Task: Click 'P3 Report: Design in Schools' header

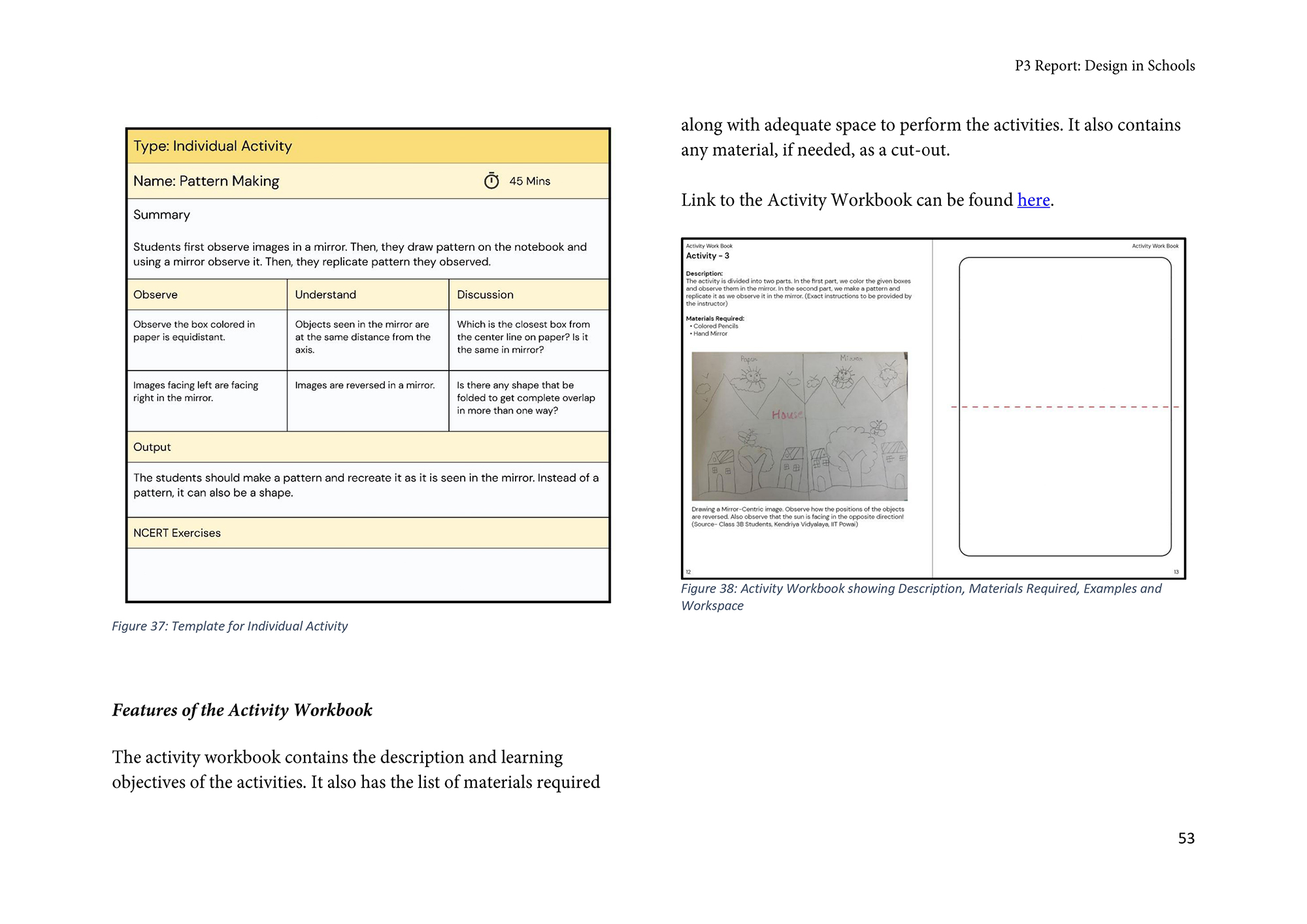Action: (x=1104, y=66)
